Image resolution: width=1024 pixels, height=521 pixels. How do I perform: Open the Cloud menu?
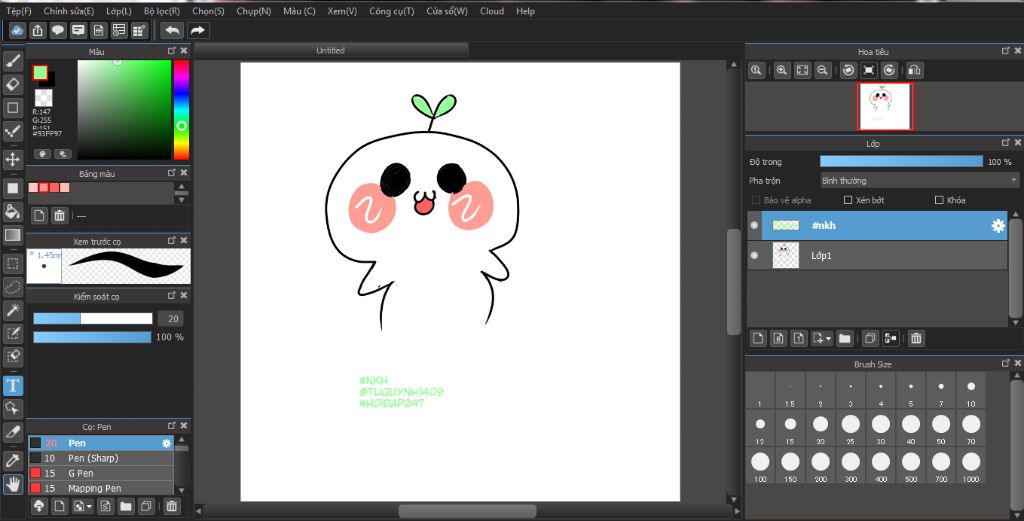click(x=492, y=11)
